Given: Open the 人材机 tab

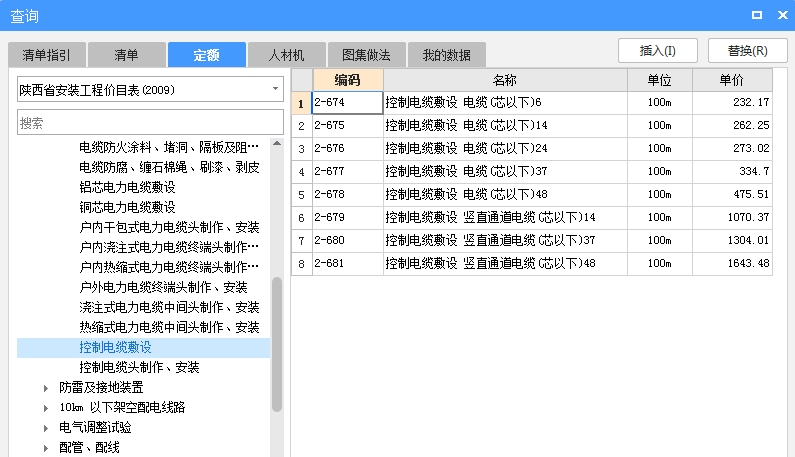Looking at the screenshot, I should (x=286, y=55).
